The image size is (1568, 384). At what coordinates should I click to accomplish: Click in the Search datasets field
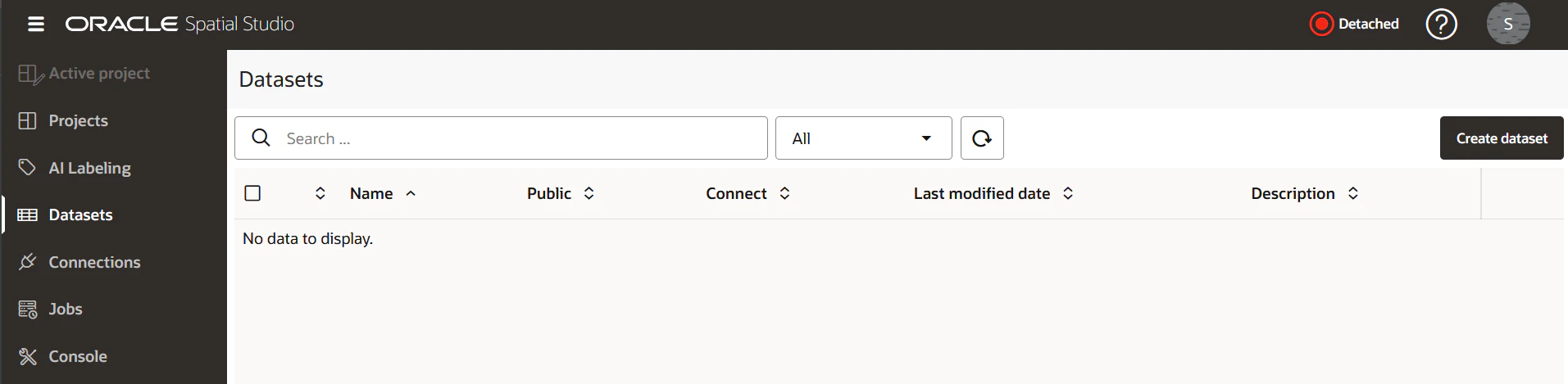click(x=501, y=138)
